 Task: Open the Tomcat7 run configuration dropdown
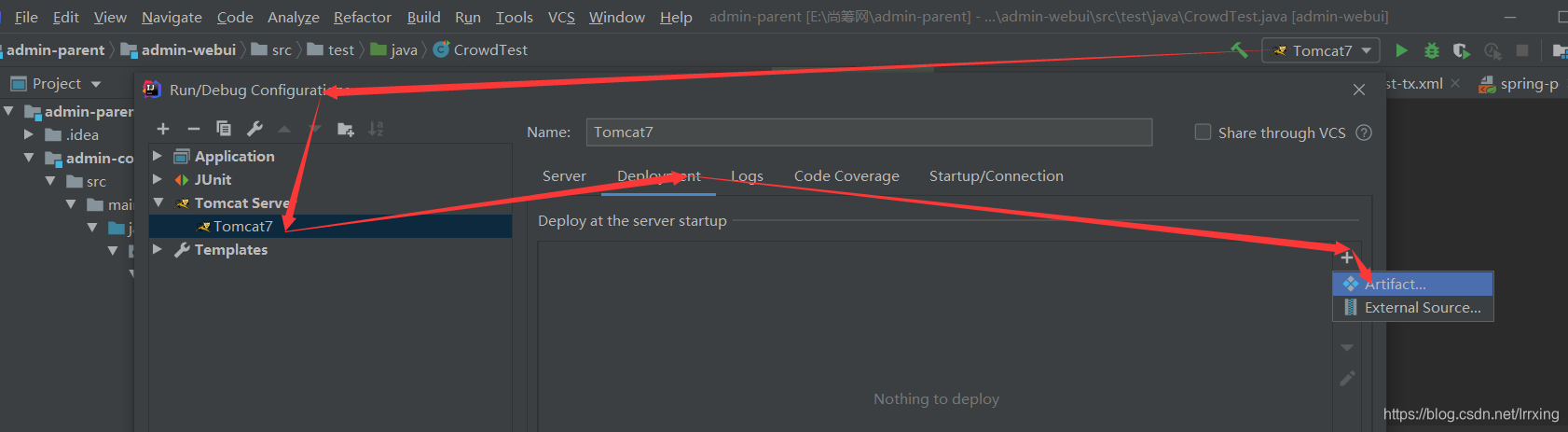[x=1321, y=50]
